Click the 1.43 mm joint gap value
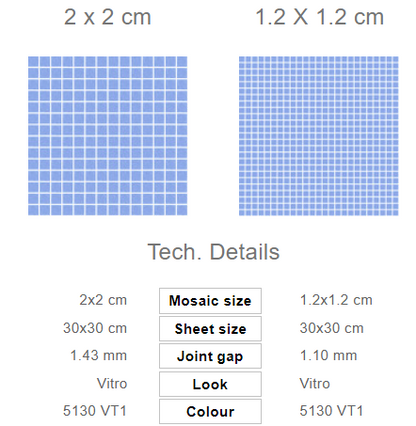 [x=98, y=355]
